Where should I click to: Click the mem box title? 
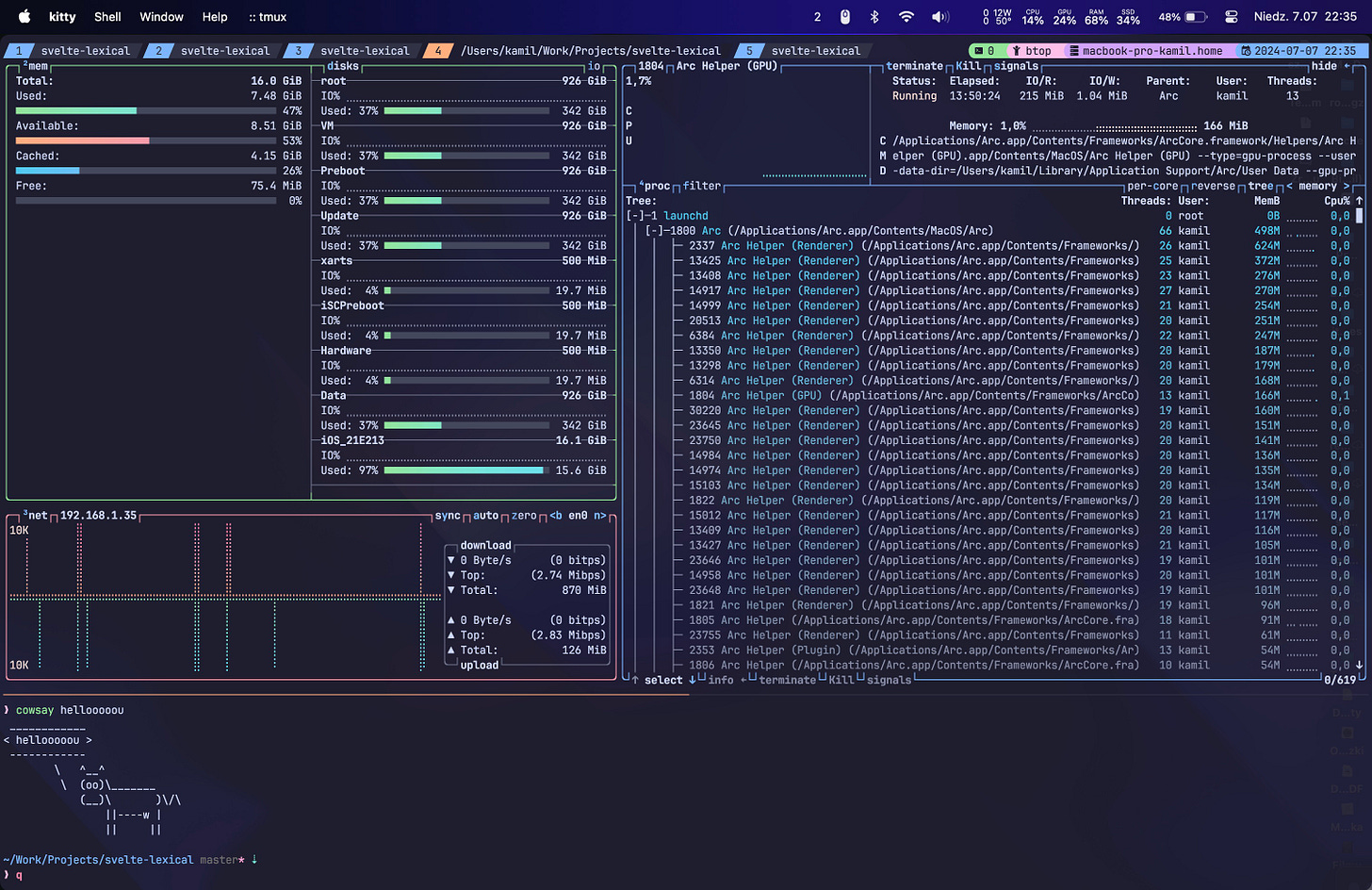click(38, 66)
